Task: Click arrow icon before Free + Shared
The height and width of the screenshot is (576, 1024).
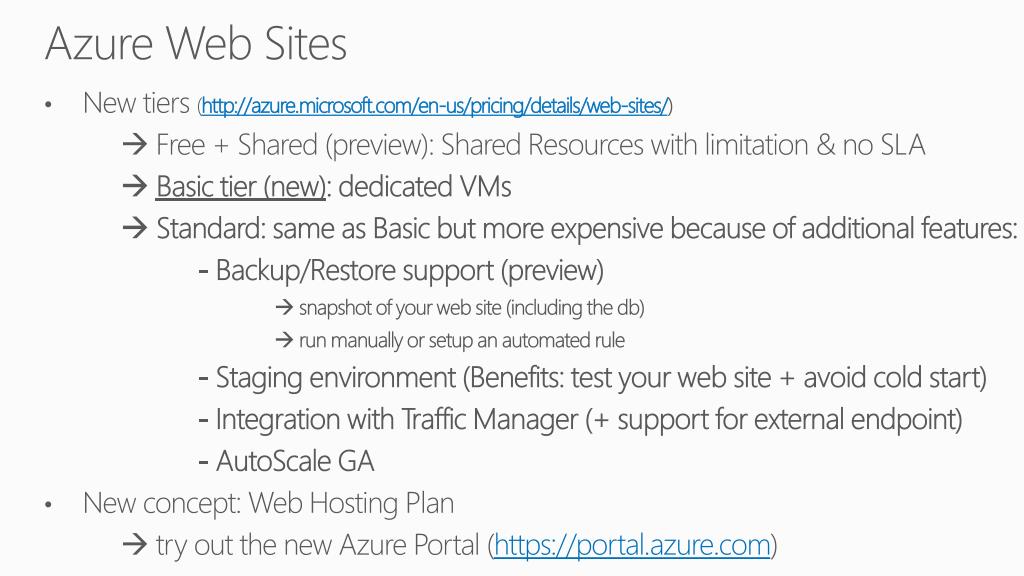Action: pos(135,144)
